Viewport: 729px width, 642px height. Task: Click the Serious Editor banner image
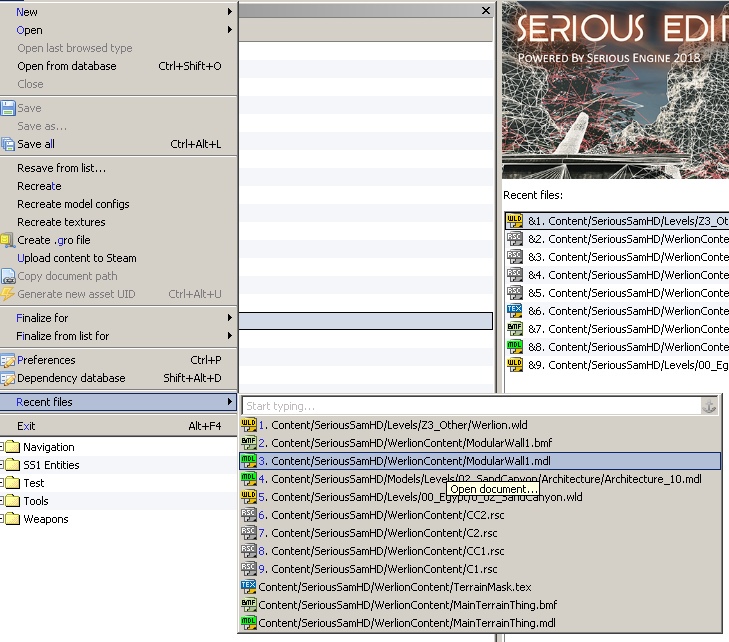tap(615, 90)
